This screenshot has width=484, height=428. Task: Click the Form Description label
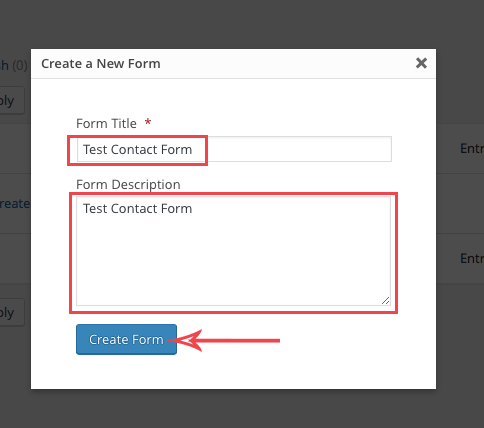tap(128, 184)
